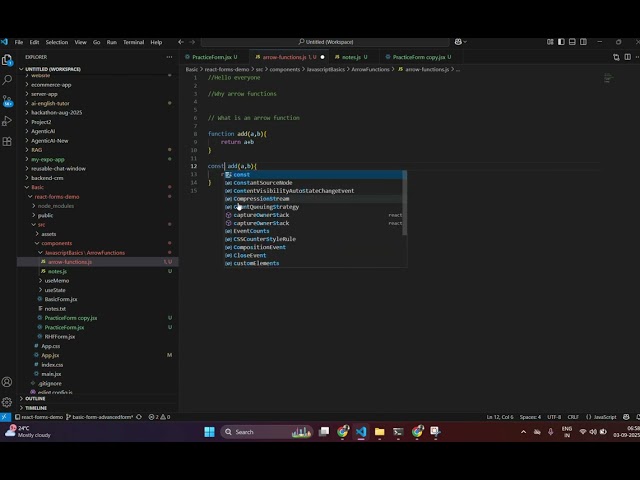Click the suggestion list scrollbar
The height and width of the screenshot is (480, 640).
tap(404, 203)
